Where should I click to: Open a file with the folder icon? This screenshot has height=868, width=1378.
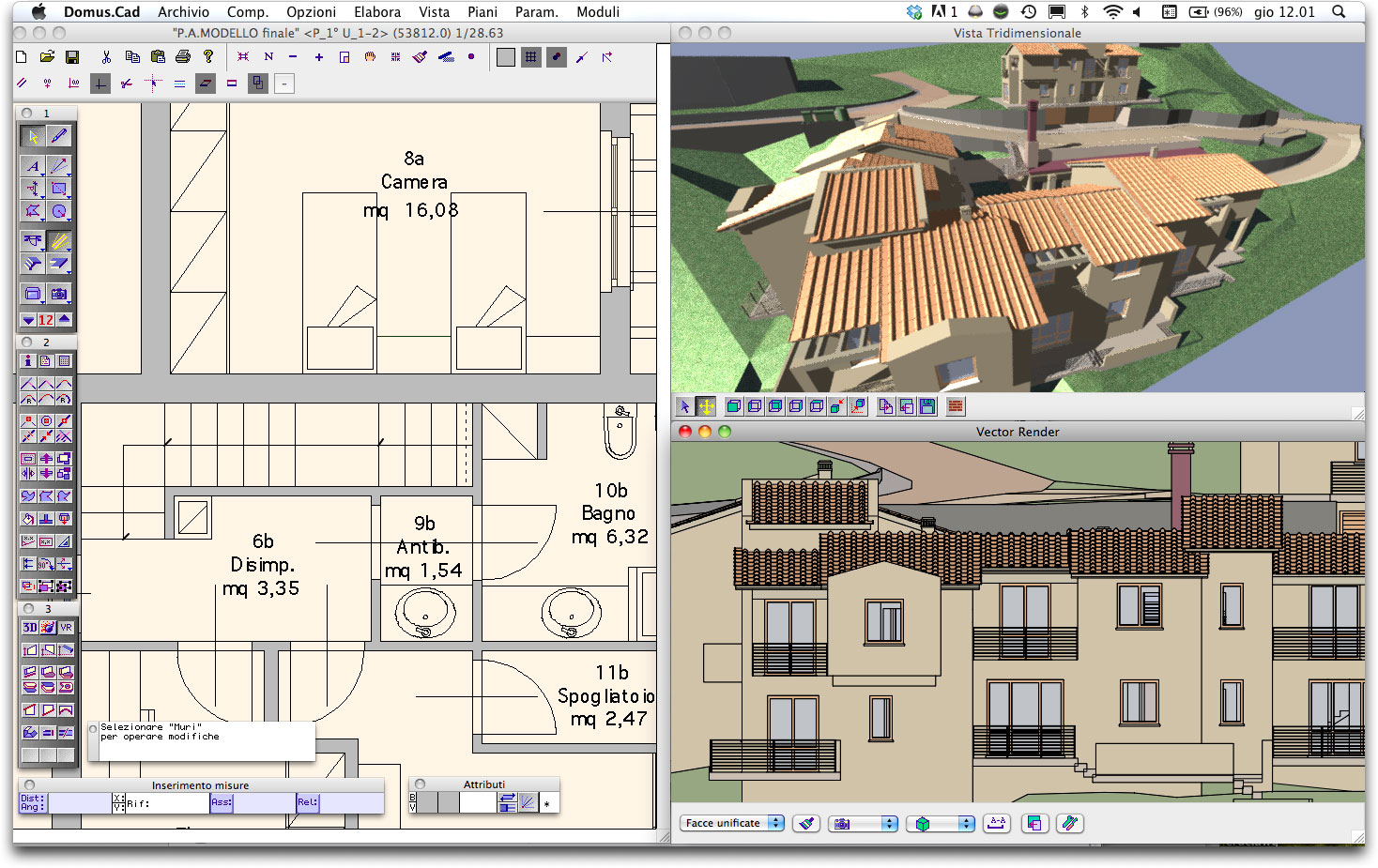pyautogui.click(x=47, y=57)
